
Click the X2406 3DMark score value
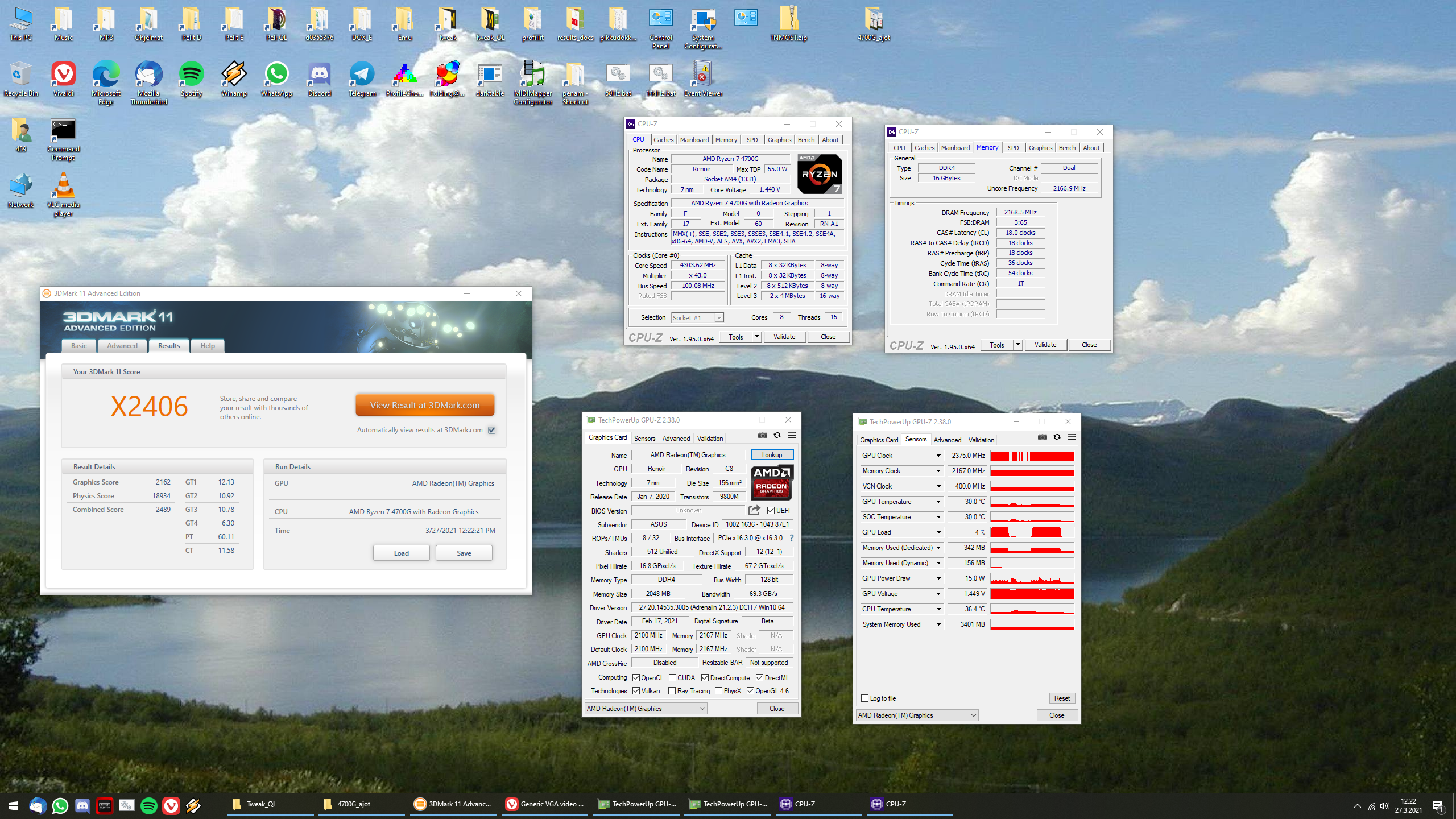point(149,407)
